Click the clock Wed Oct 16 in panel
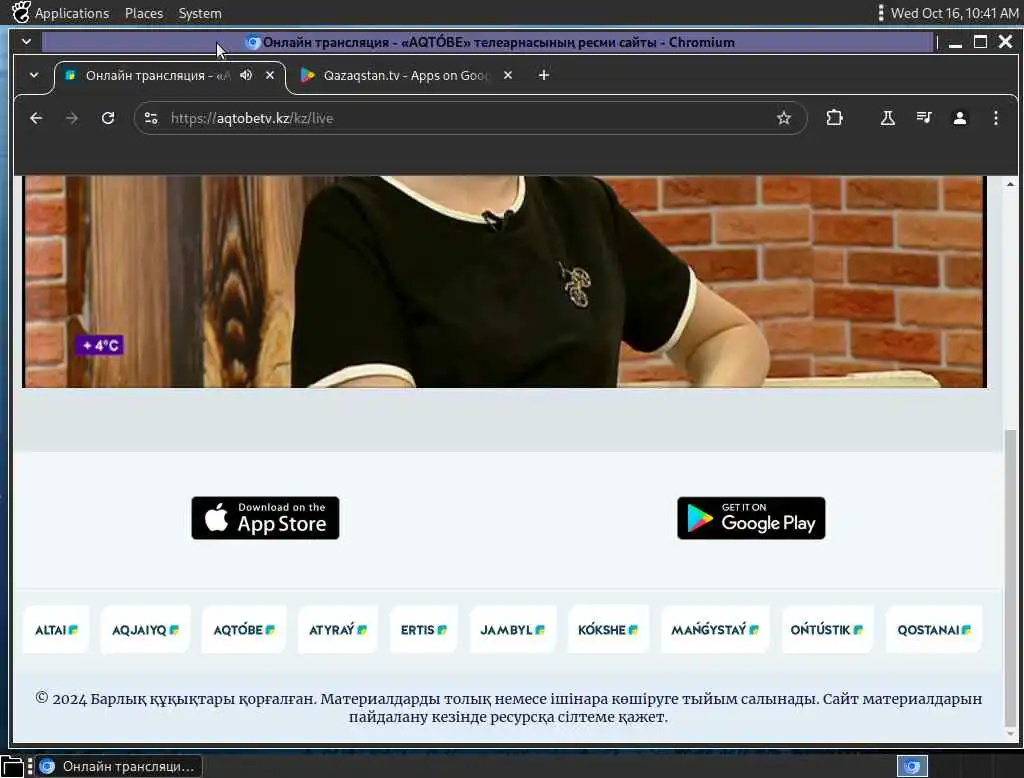The height and width of the screenshot is (778, 1024). pos(954,13)
